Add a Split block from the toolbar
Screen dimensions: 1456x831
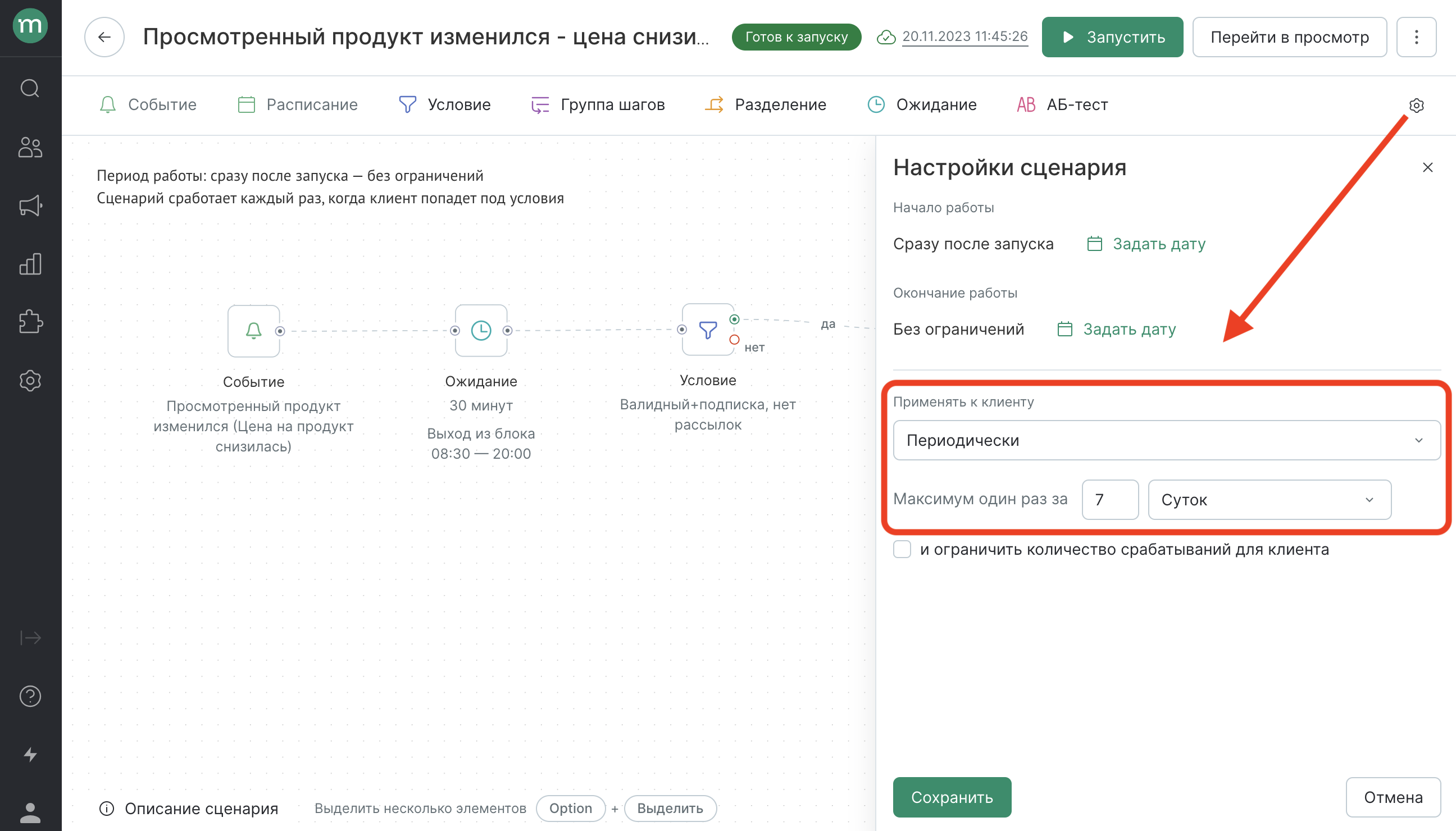765,105
